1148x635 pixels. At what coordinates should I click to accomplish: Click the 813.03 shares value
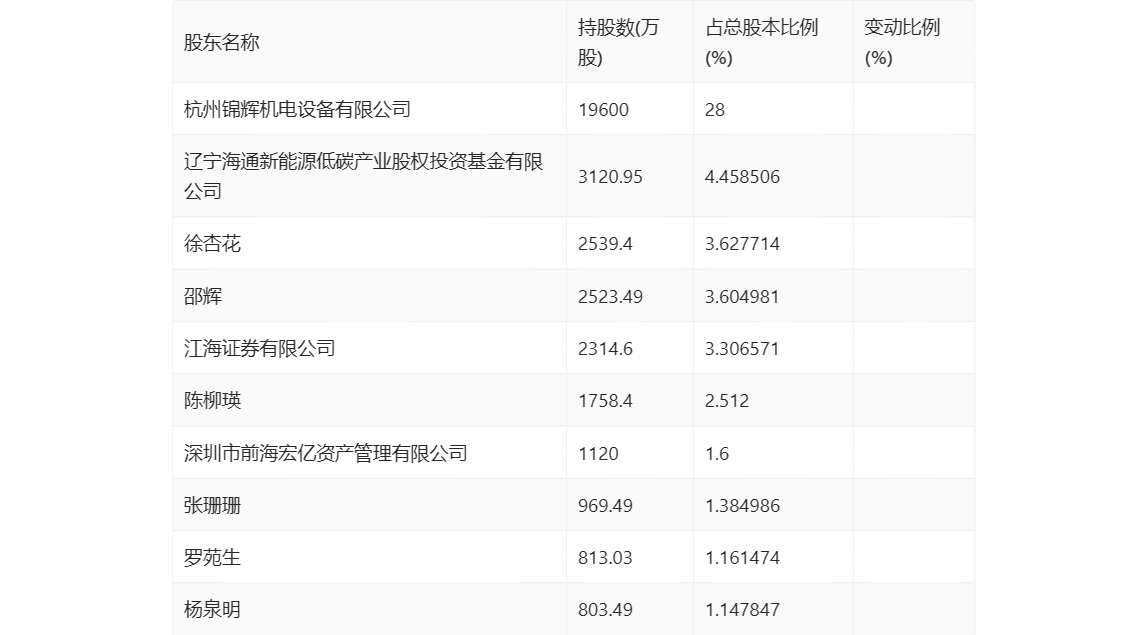coord(605,557)
